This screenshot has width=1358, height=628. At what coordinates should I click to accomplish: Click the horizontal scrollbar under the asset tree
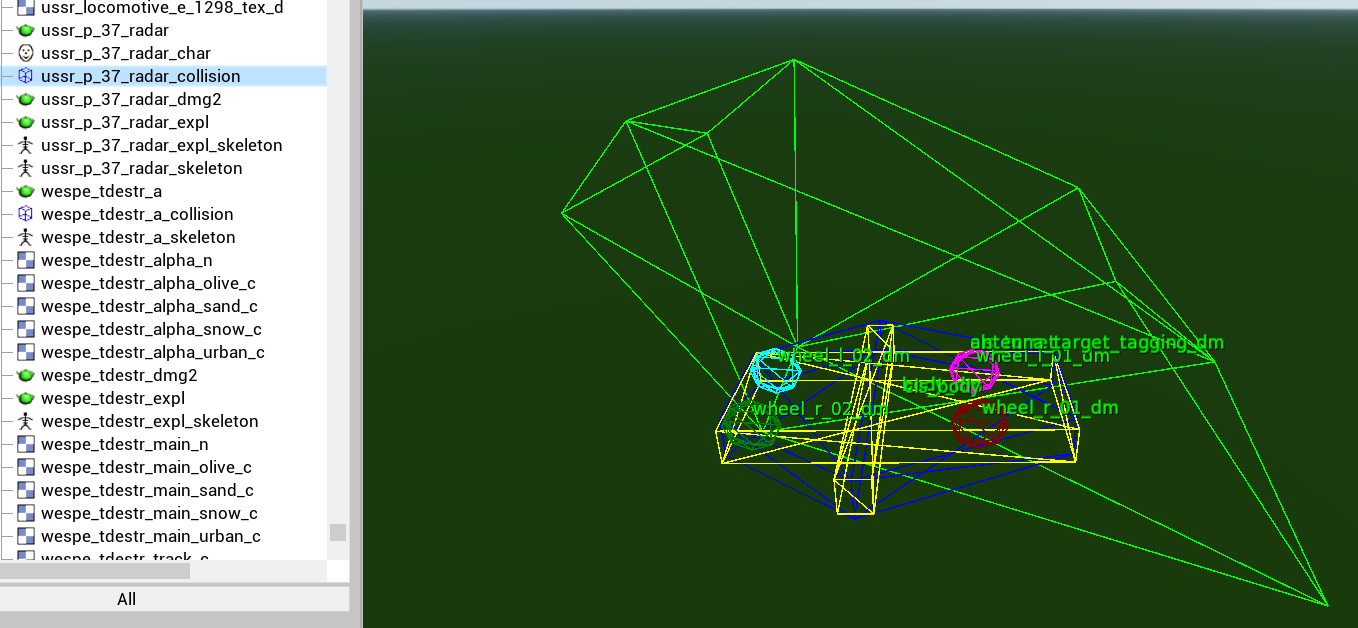coord(95,571)
